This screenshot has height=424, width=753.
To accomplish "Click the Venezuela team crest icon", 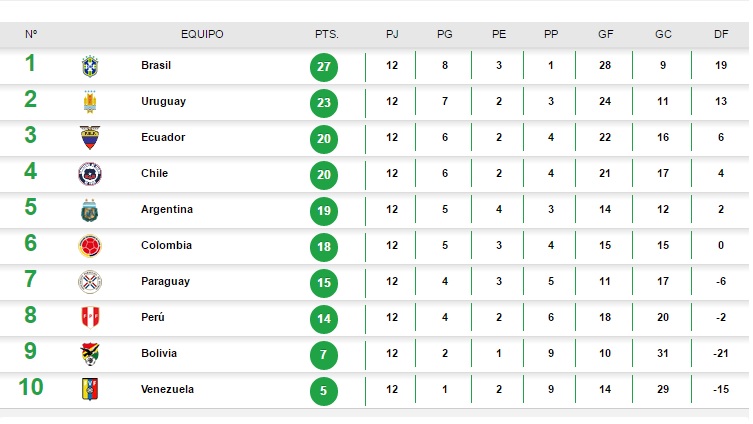I will 90,389.
